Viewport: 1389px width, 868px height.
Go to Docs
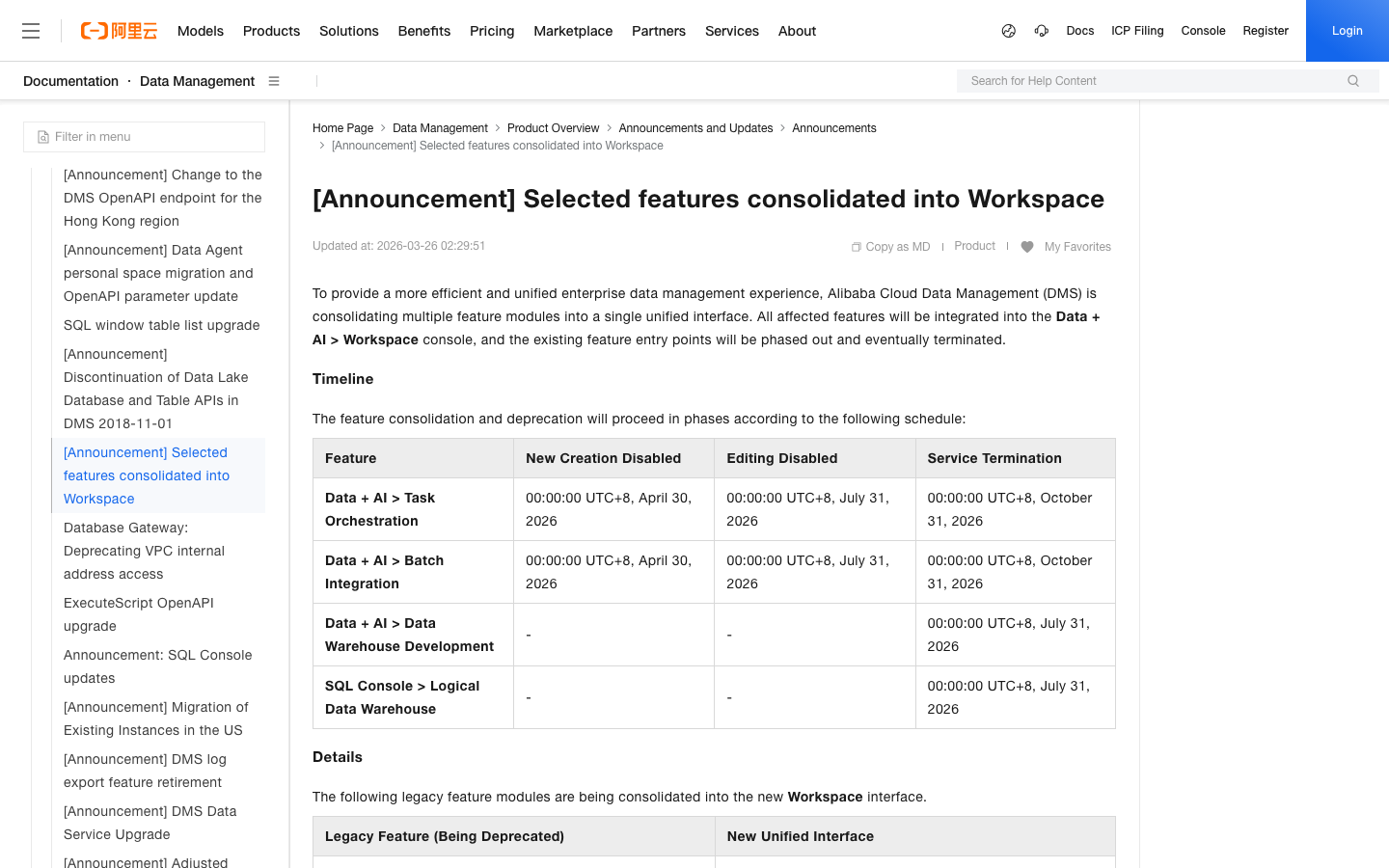click(x=1080, y=31)
